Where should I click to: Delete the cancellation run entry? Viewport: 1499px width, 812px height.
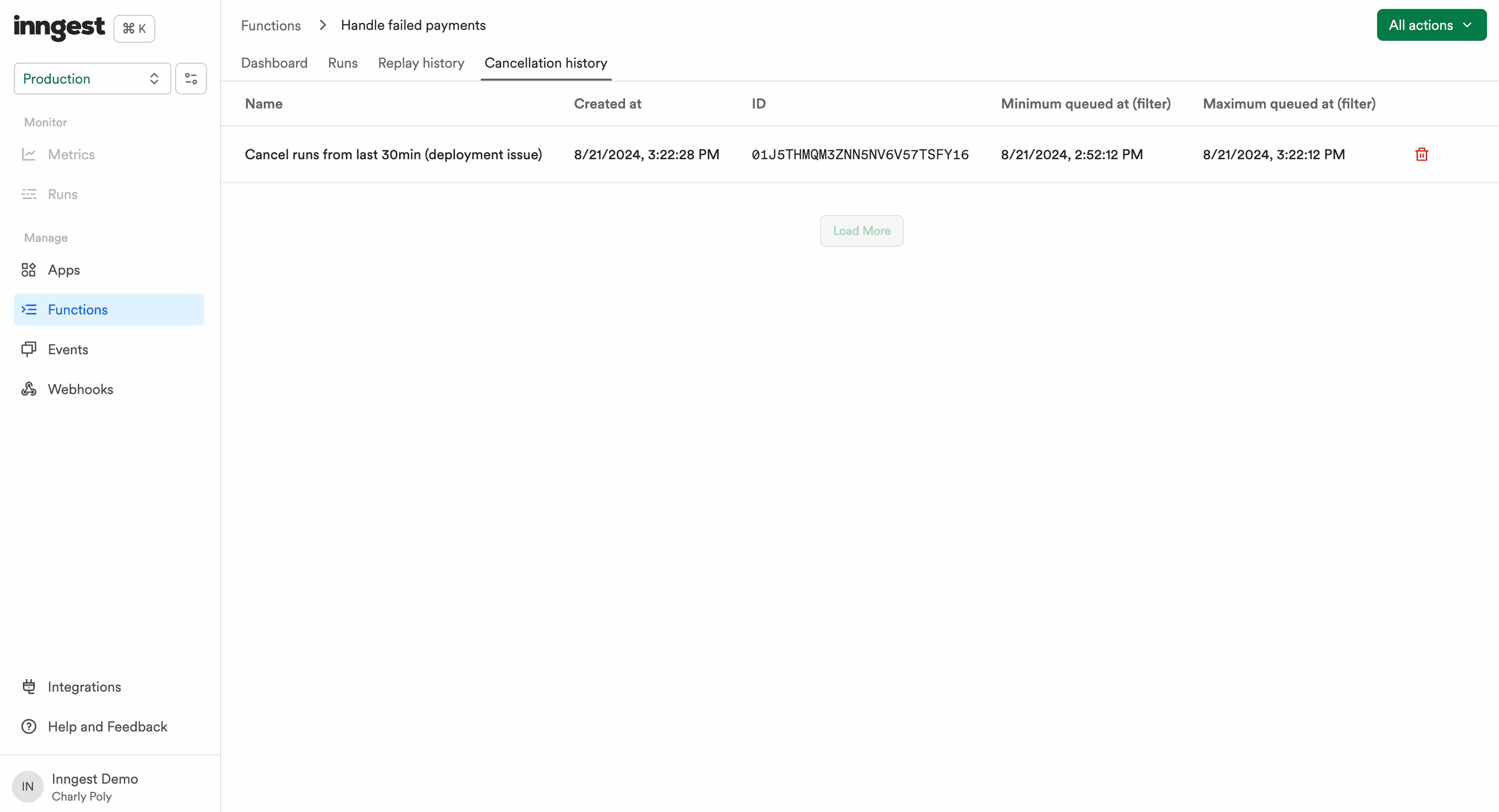[x=1421, y=154]
